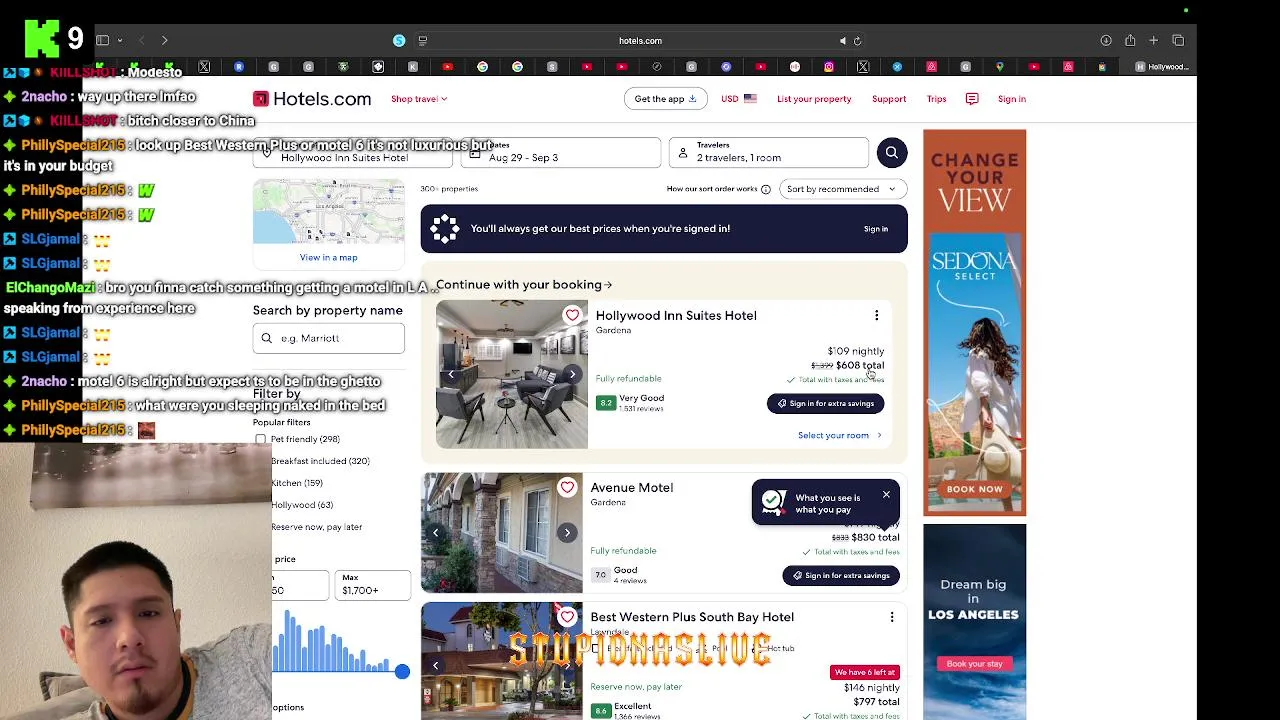Expand the Shop travel dropdown
1280x720 pixels.
tap(419, 99)
